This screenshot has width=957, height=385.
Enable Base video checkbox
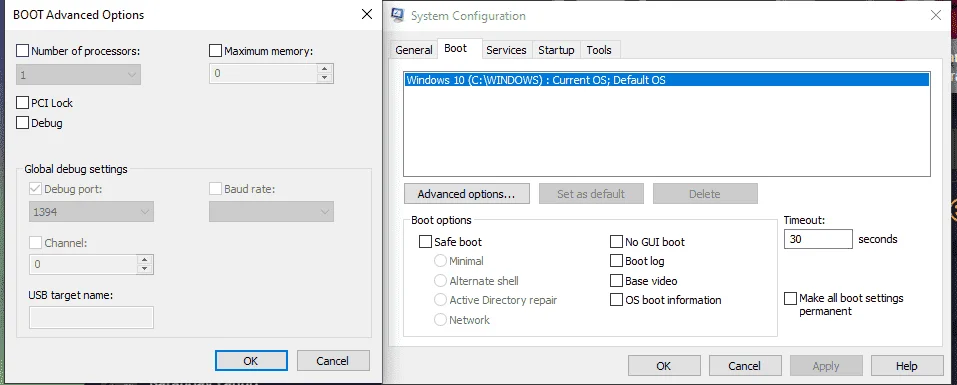(616, 281)
